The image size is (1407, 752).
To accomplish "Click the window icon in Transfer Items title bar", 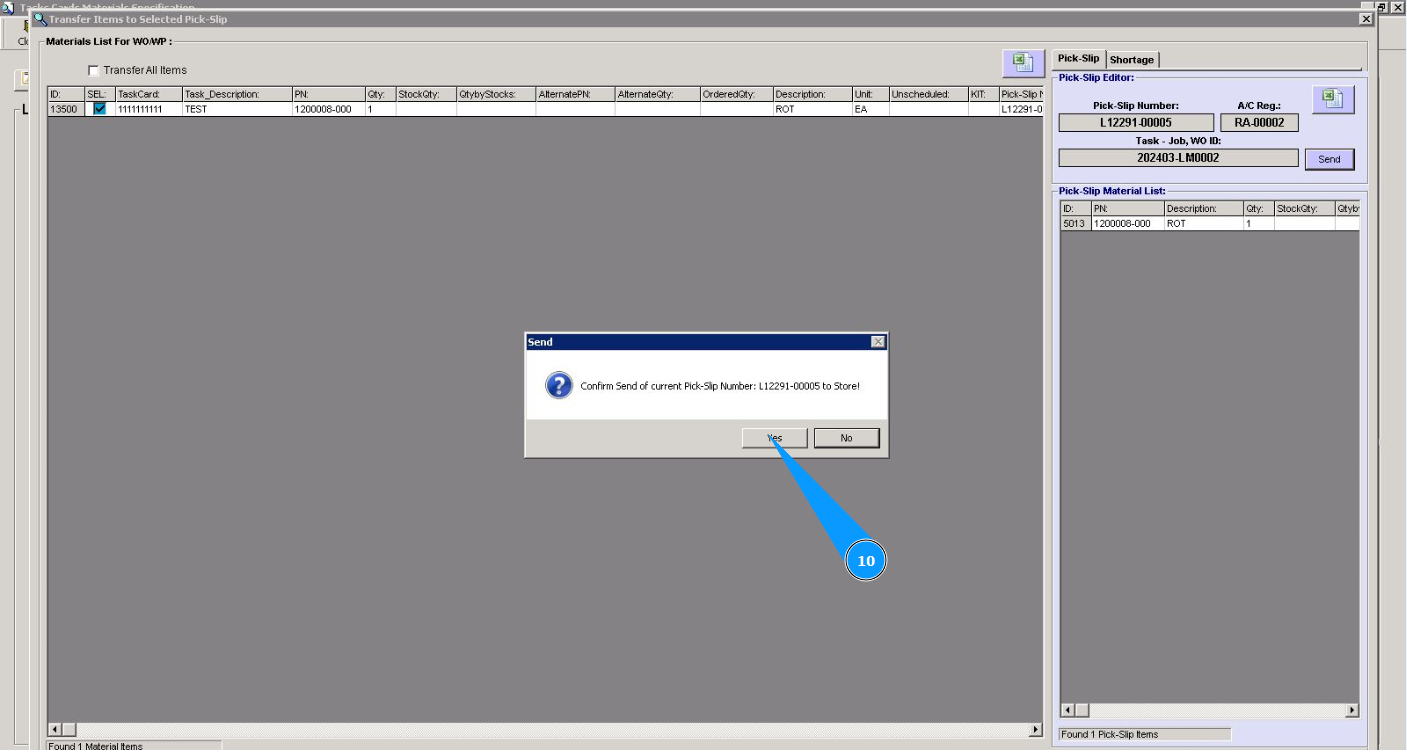I will point(40,18).
